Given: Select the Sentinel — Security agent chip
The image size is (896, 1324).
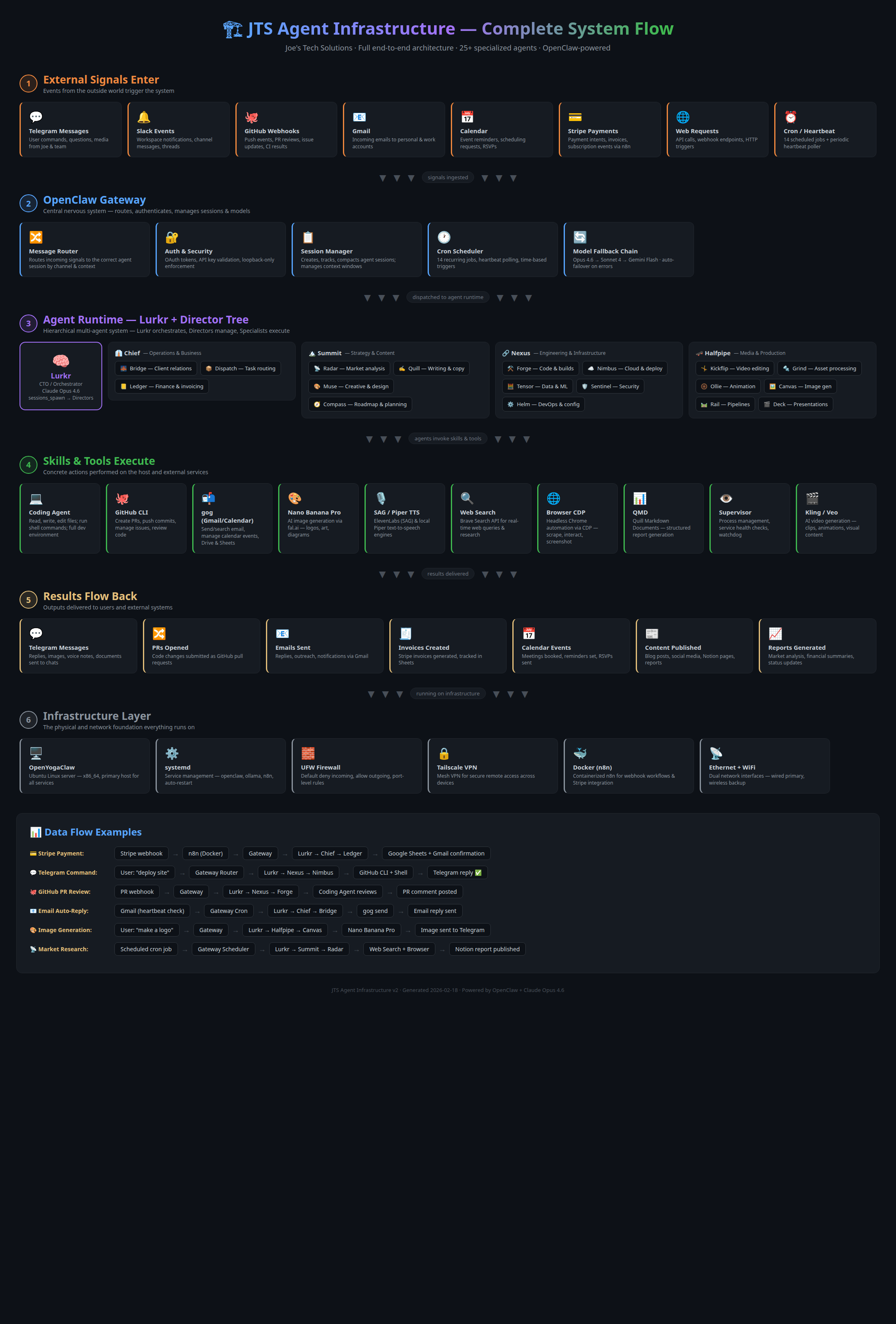Looking at the screenshot, I should 610,386.
